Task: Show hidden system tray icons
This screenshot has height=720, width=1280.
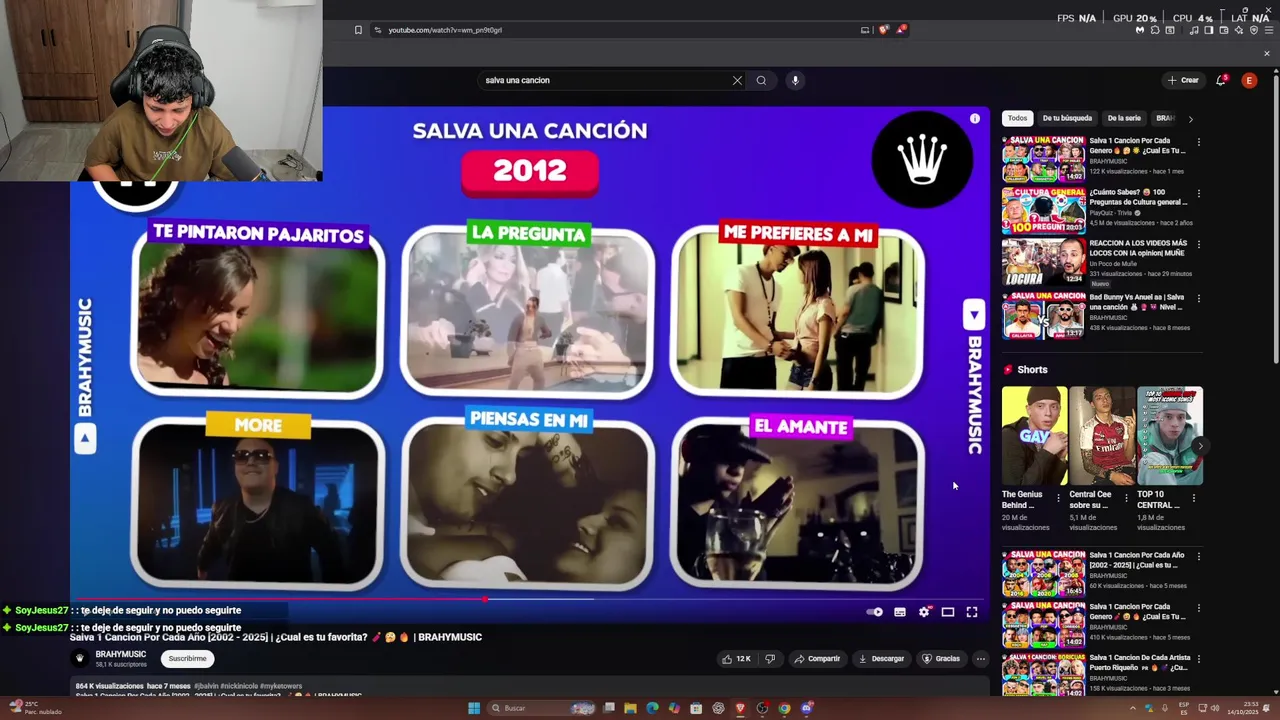Action: click(x=1133, y=708)
